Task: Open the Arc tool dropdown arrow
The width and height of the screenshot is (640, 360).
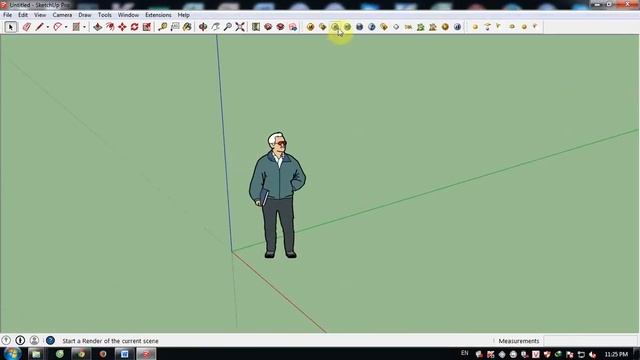Action: [x=66, y=27]
